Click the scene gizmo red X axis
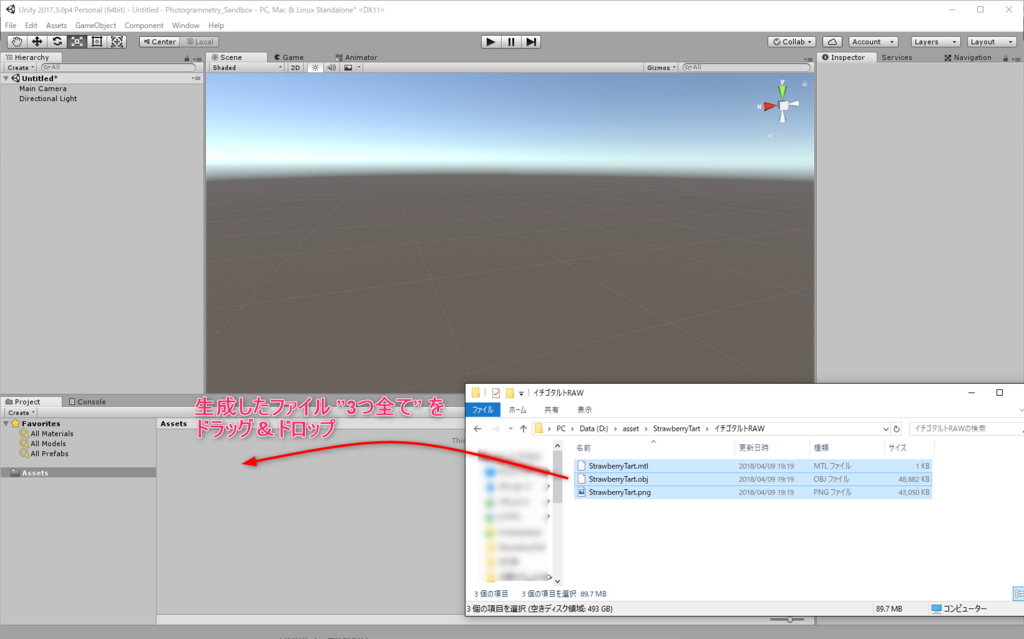Screen dimensions: 1024x639 [x=768, y=106]
